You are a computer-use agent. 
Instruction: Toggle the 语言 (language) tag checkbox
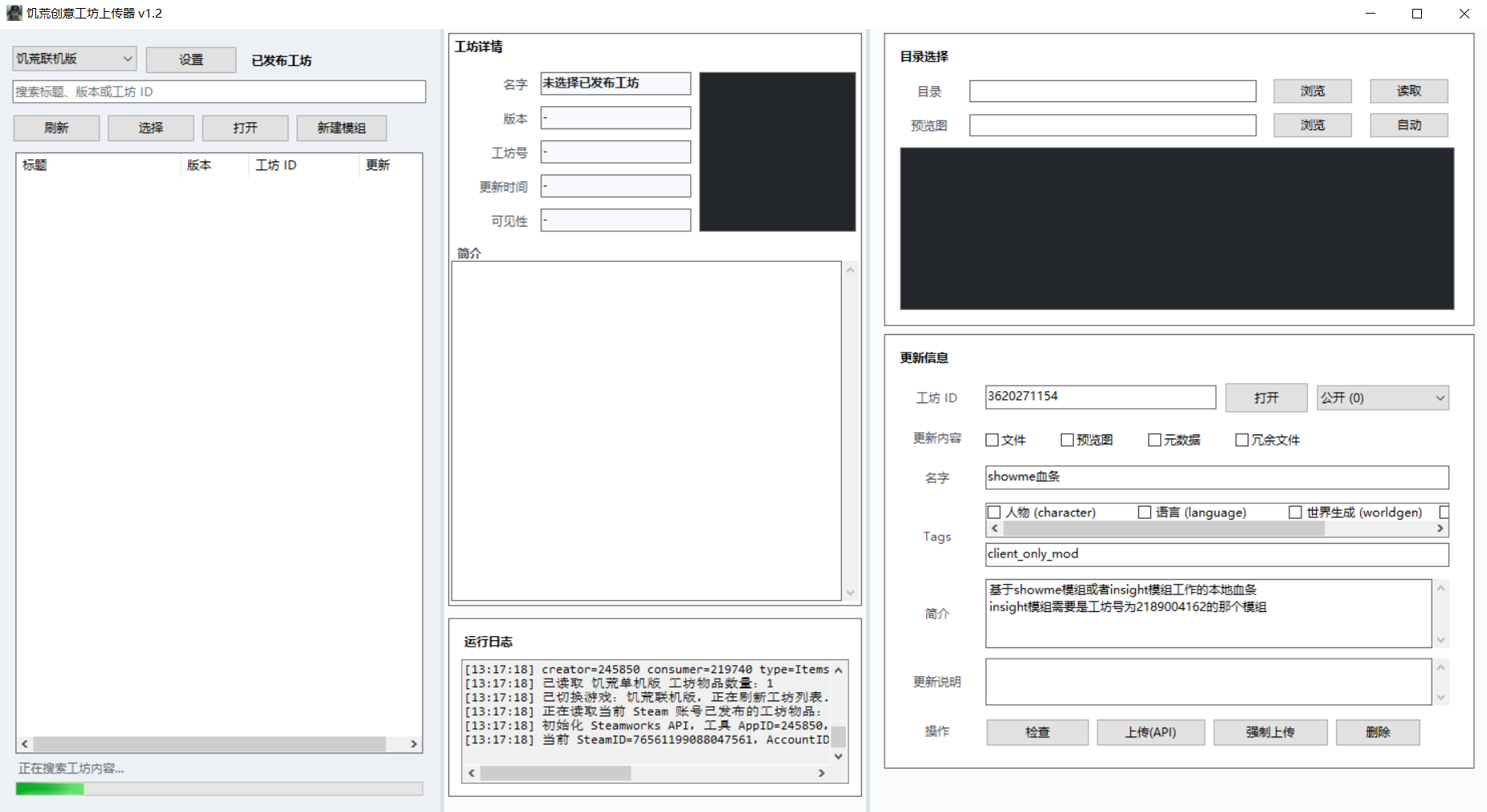1145,512
